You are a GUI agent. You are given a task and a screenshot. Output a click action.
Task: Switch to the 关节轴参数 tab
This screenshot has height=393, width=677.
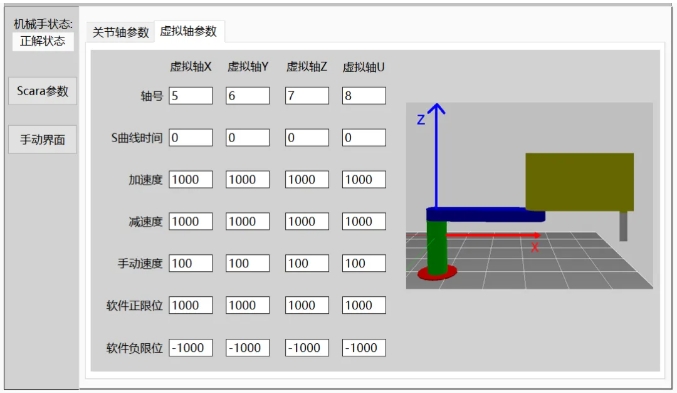tap(120, 32)
